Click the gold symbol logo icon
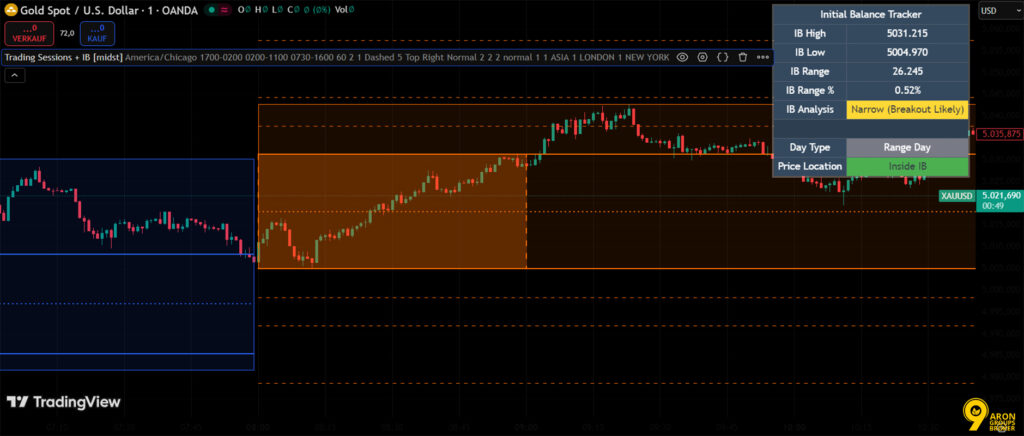The width and height of the screenshot is (1024, 436). point(10,10)
